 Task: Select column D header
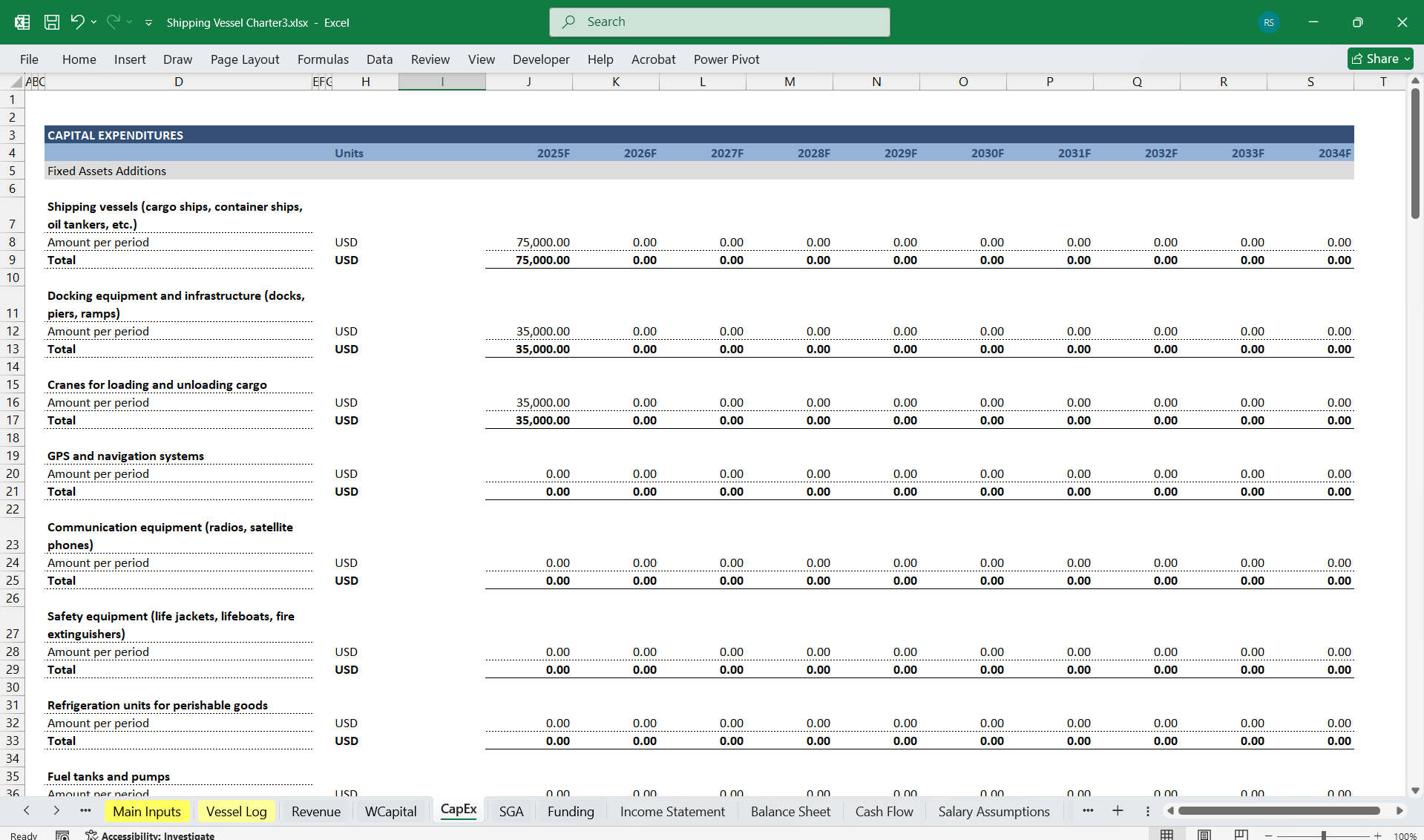pyautogui.click(x=178, y=82)
